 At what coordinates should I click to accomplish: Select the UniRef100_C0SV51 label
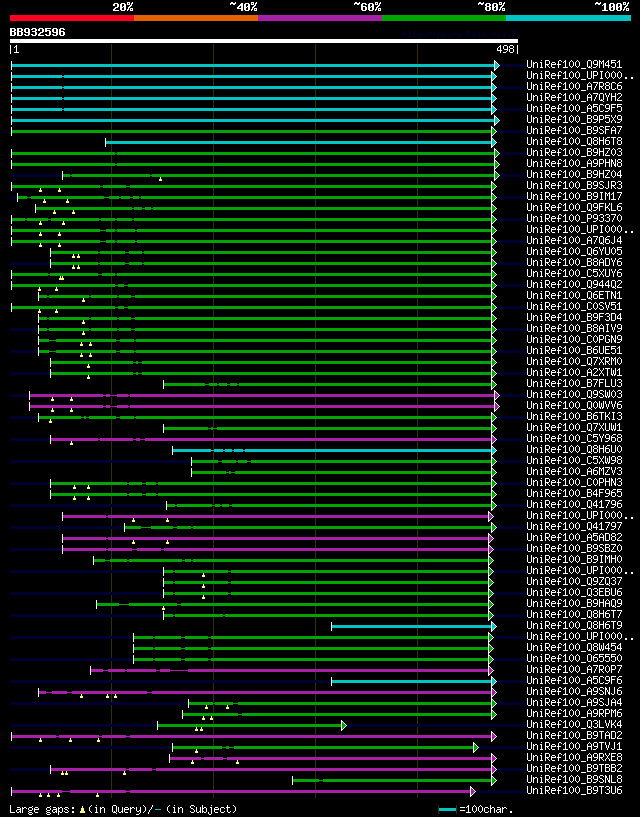[574, 306]
